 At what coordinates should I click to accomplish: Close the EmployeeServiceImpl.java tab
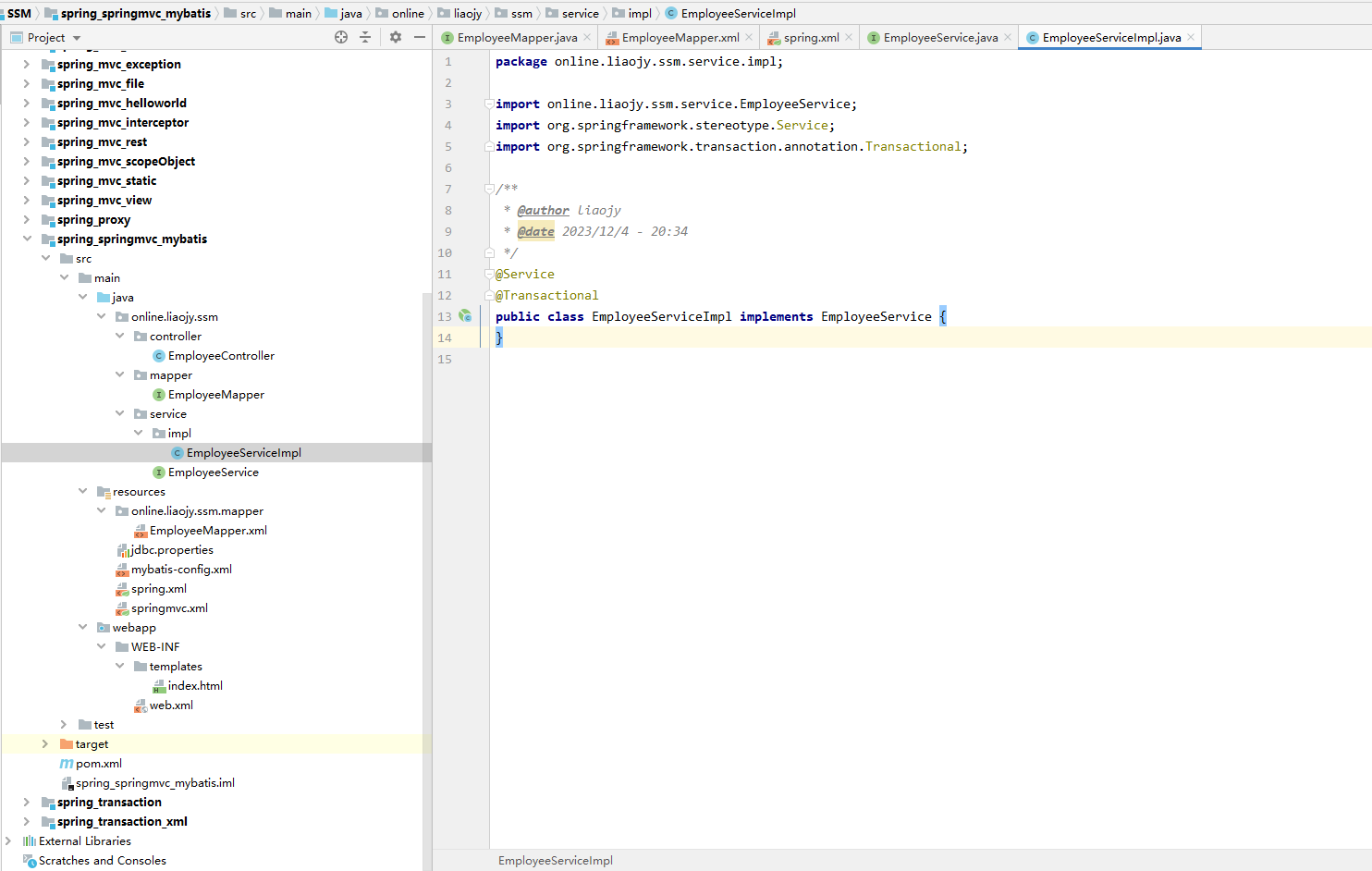(1191, 37)
